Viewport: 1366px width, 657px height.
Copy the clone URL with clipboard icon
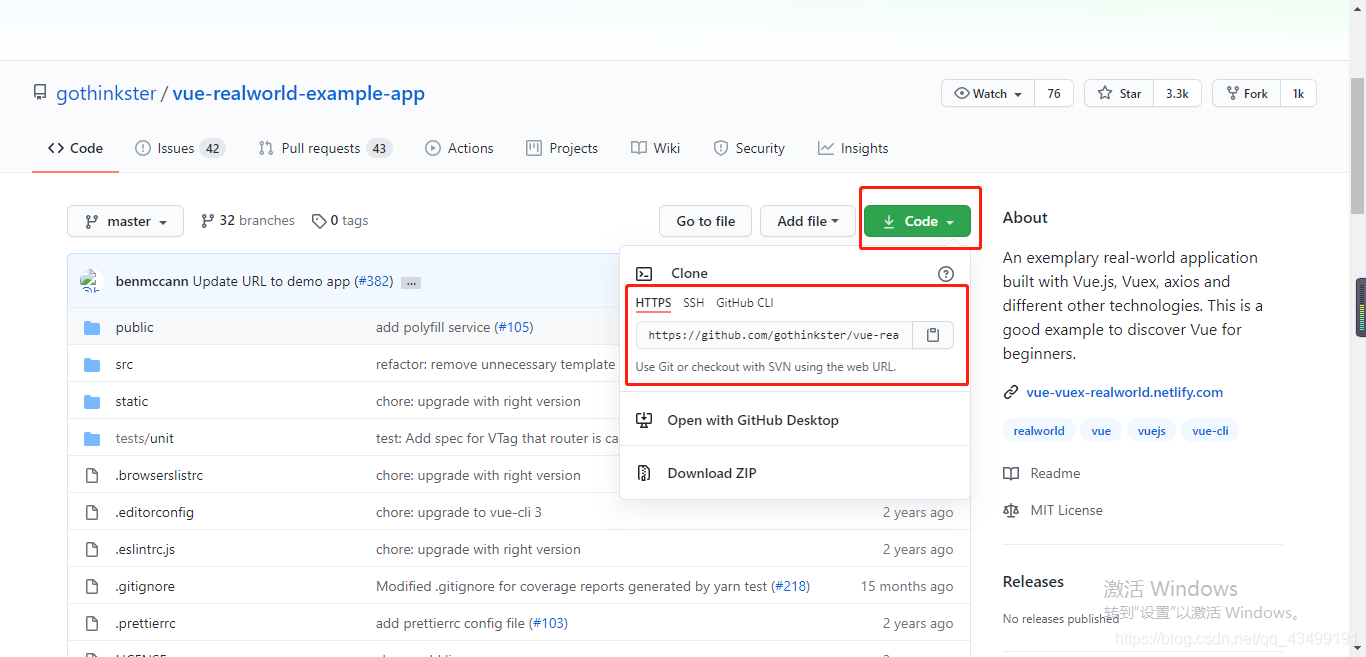(933, 335)
